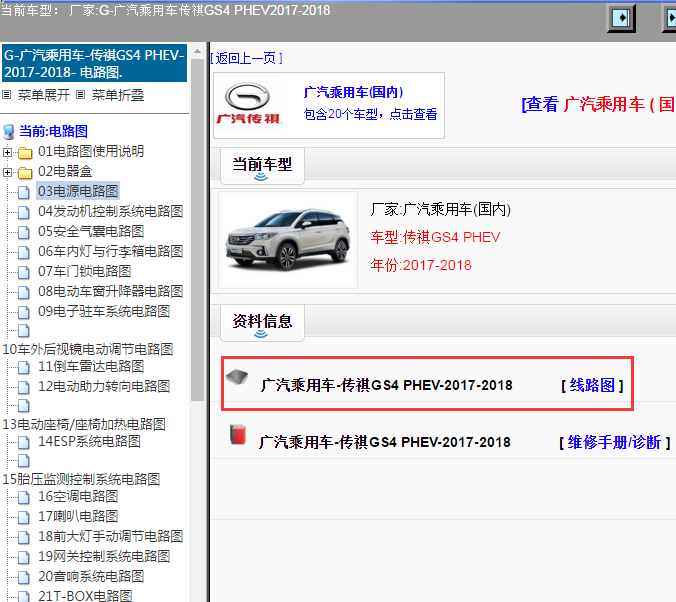Open 13电动座椅/座椅加热电路图
This screenshot has height=602, width=676.
[x=84, y=424]
